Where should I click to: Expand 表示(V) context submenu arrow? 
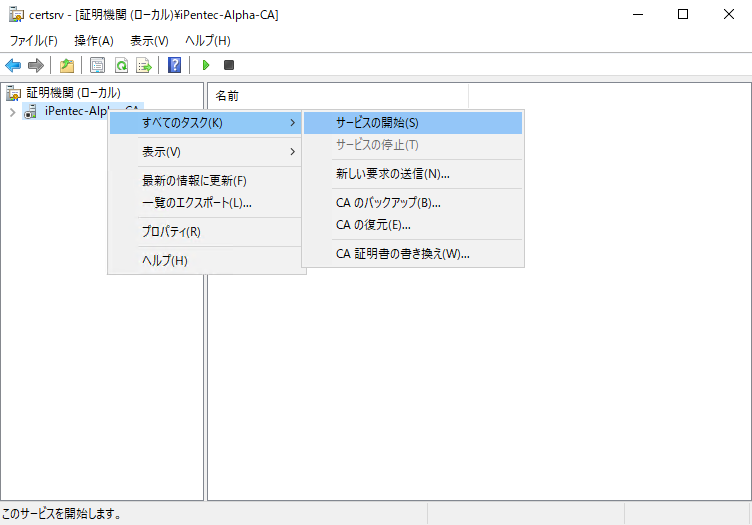293,152
